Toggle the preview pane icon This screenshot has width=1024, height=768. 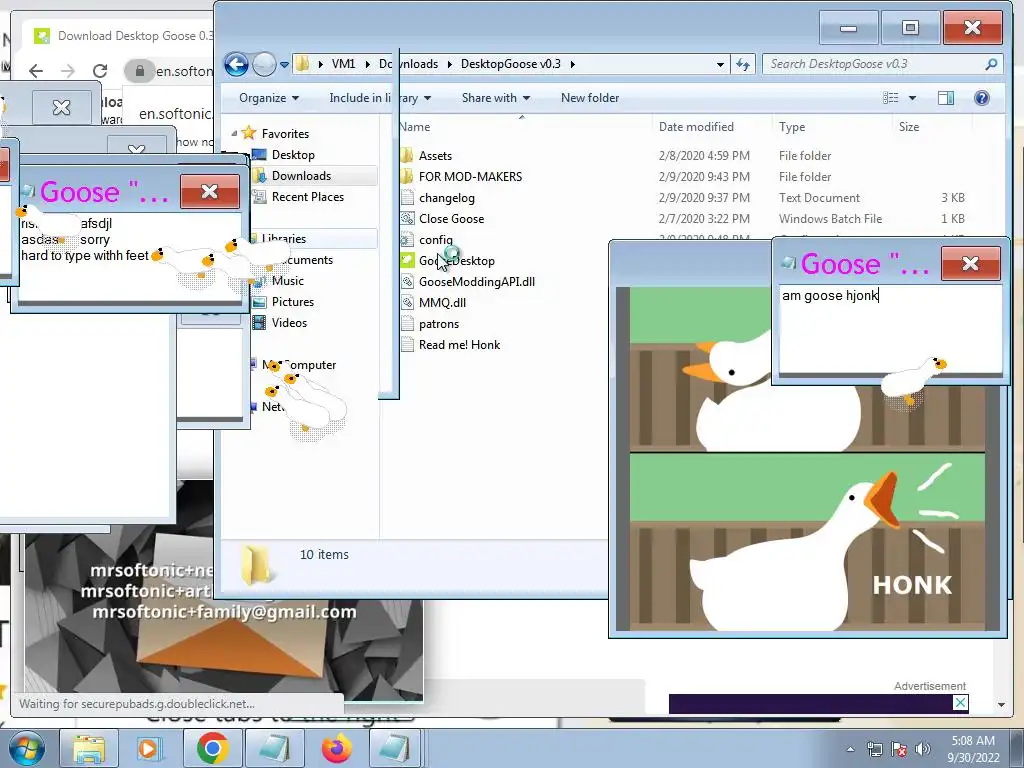pos(946,98)
